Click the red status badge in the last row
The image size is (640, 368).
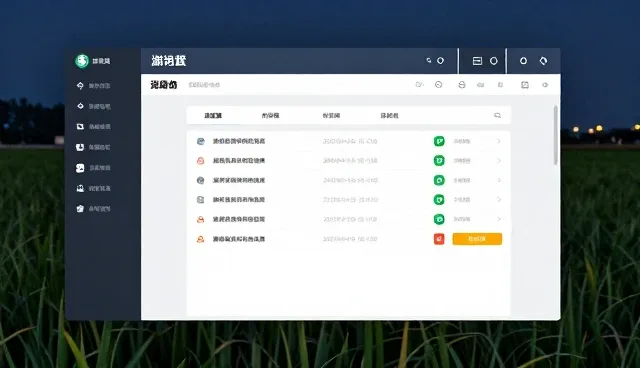click(439, 239)
